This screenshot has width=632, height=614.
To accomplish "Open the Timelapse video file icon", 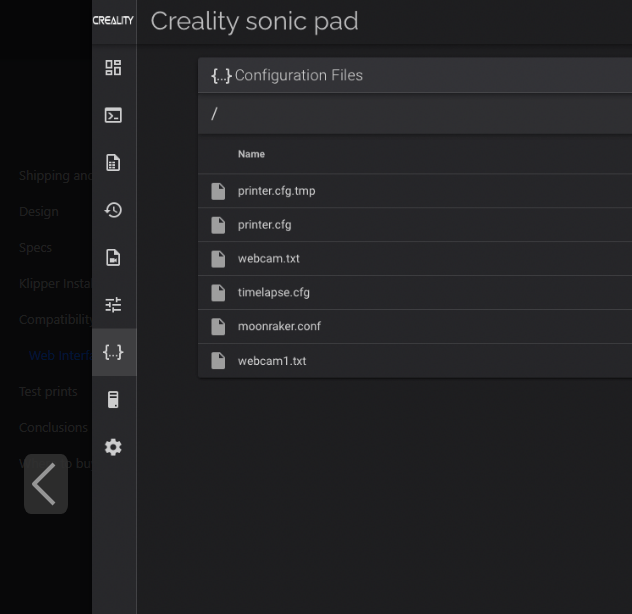I will click(x=113, y=258).
